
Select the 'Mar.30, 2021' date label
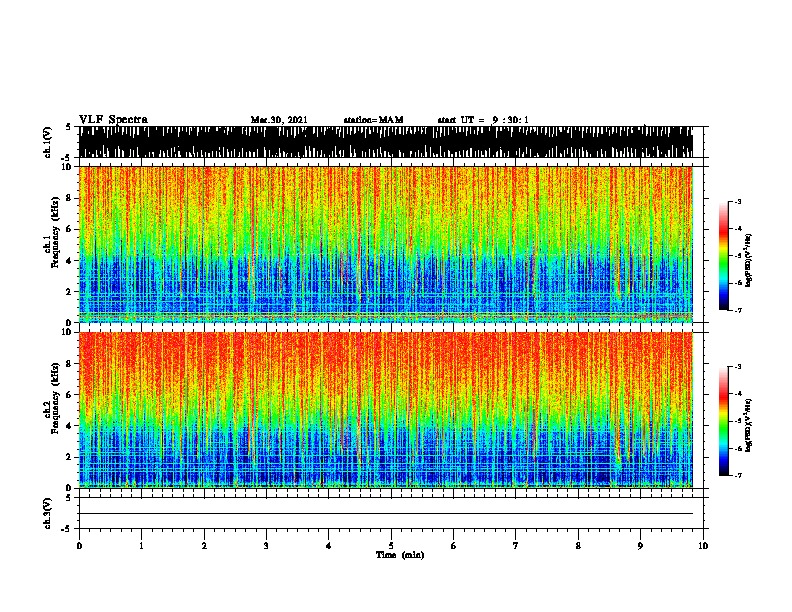pyautogui.click(x=279, y=120)
